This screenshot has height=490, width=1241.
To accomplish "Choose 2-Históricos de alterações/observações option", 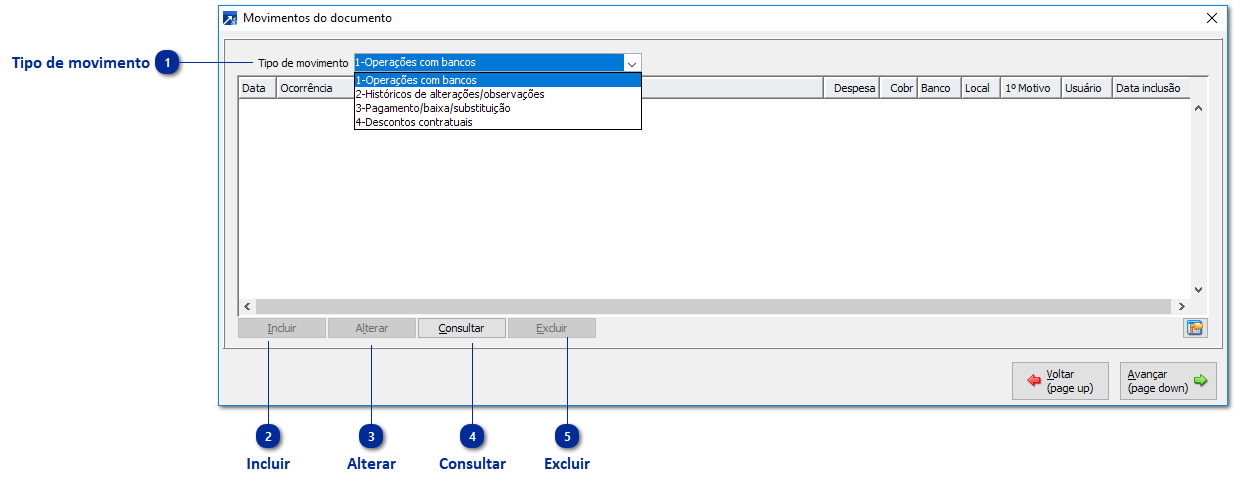I will 497,94.
